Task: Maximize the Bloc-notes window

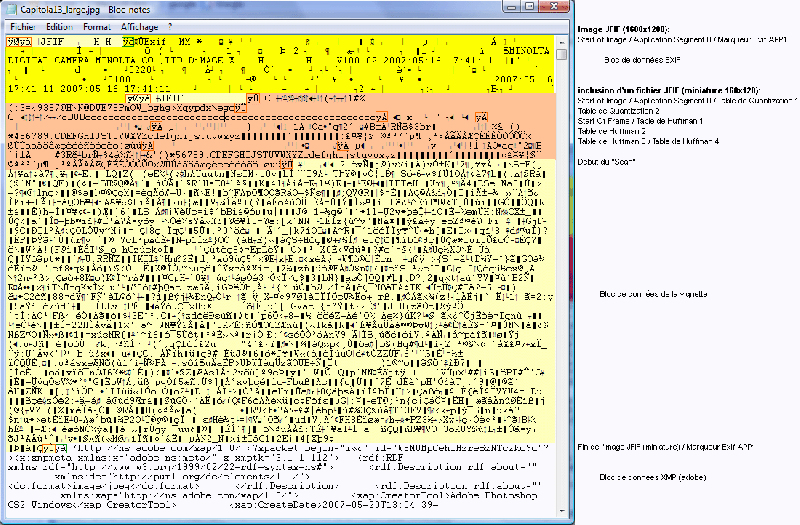Action: coord(530,7)
